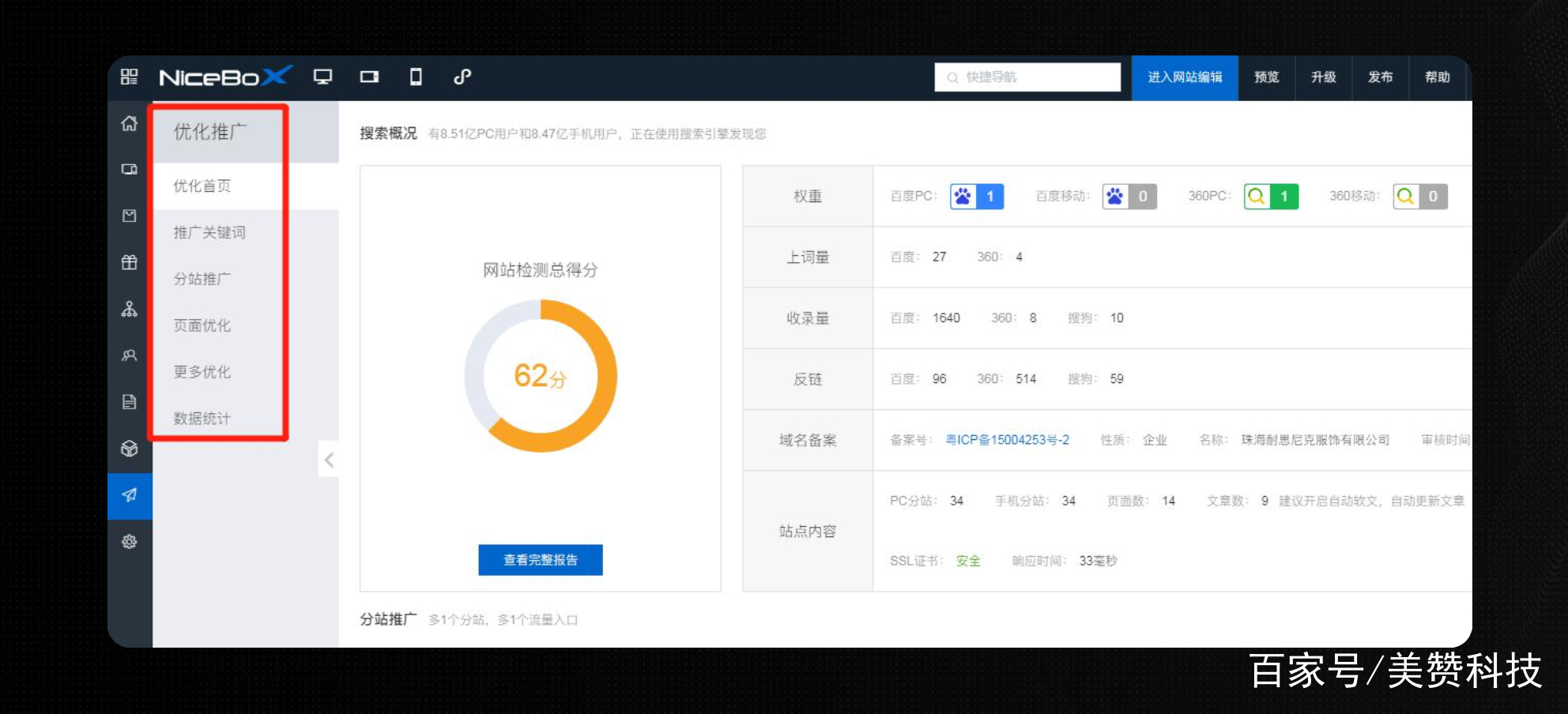Screen dimensions: 1568x714
Task: Click the NiceBox logo
Action: 225,77
